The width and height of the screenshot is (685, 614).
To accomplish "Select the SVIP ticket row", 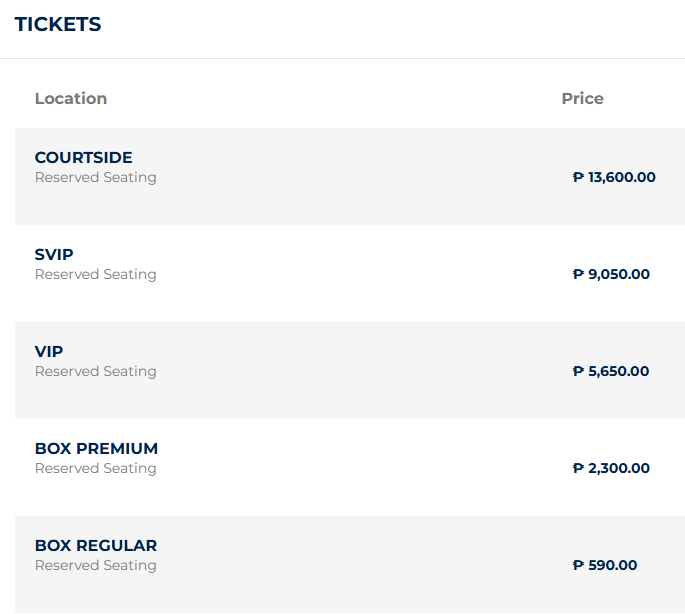I will [350, 274].
